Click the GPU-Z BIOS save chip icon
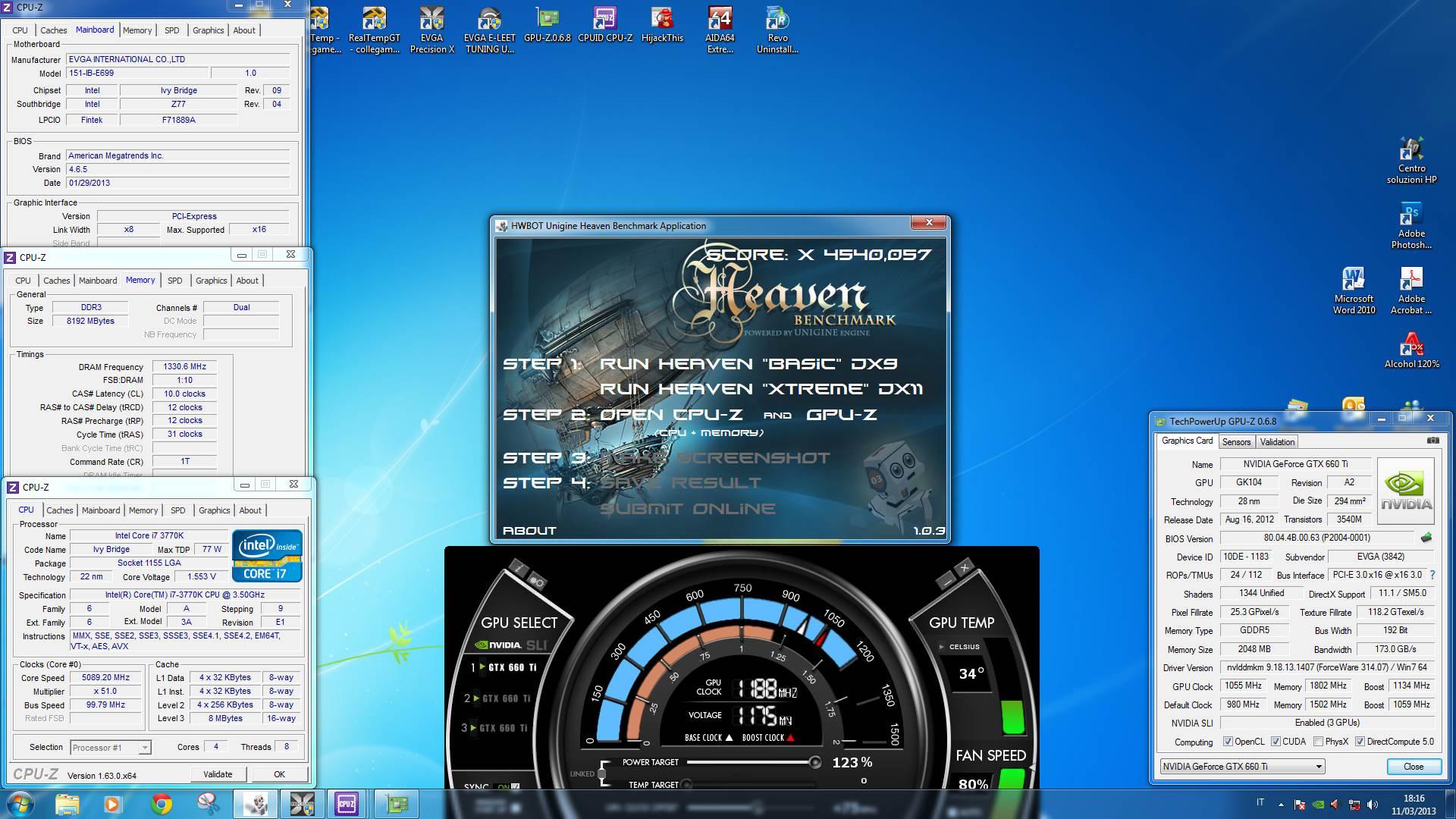Screen dimensions: 1456x819 (1426, 538)
